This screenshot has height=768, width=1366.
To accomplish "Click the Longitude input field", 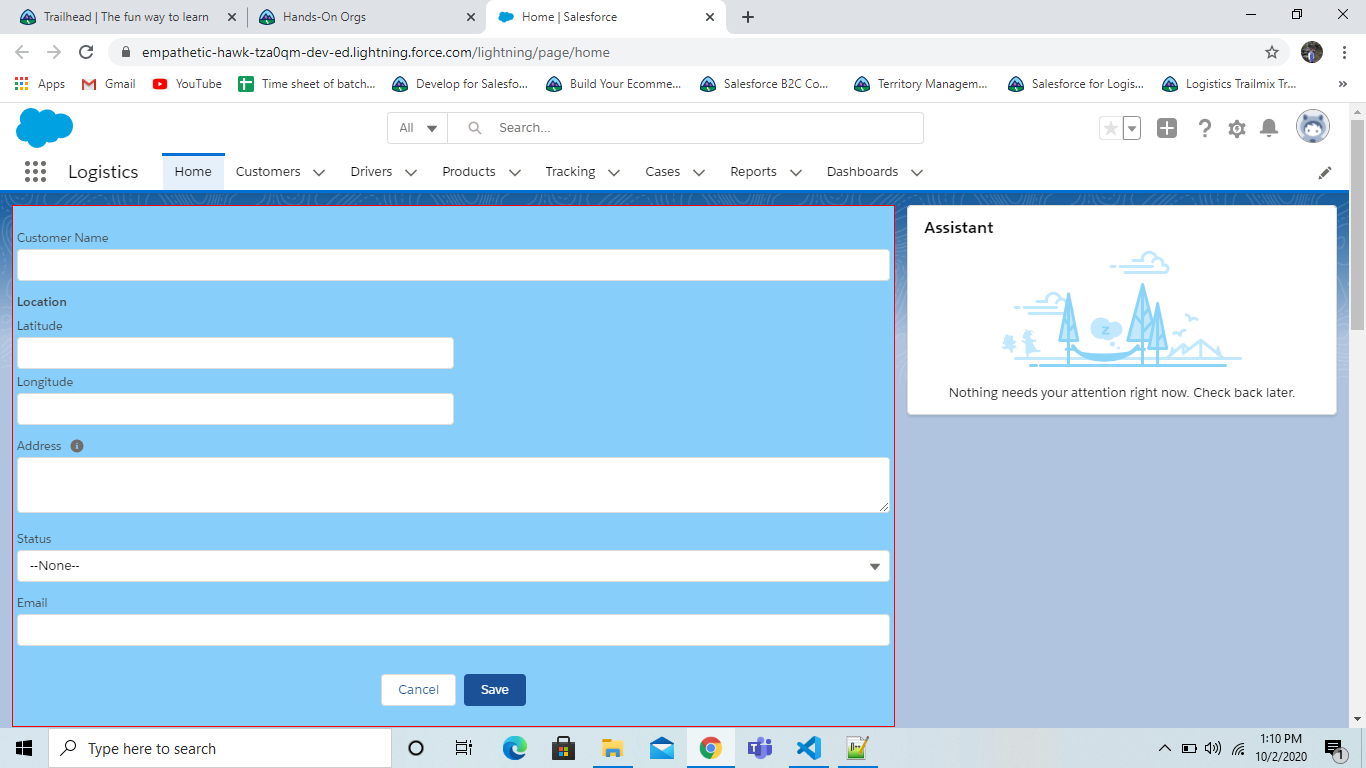I will (235, 409).
